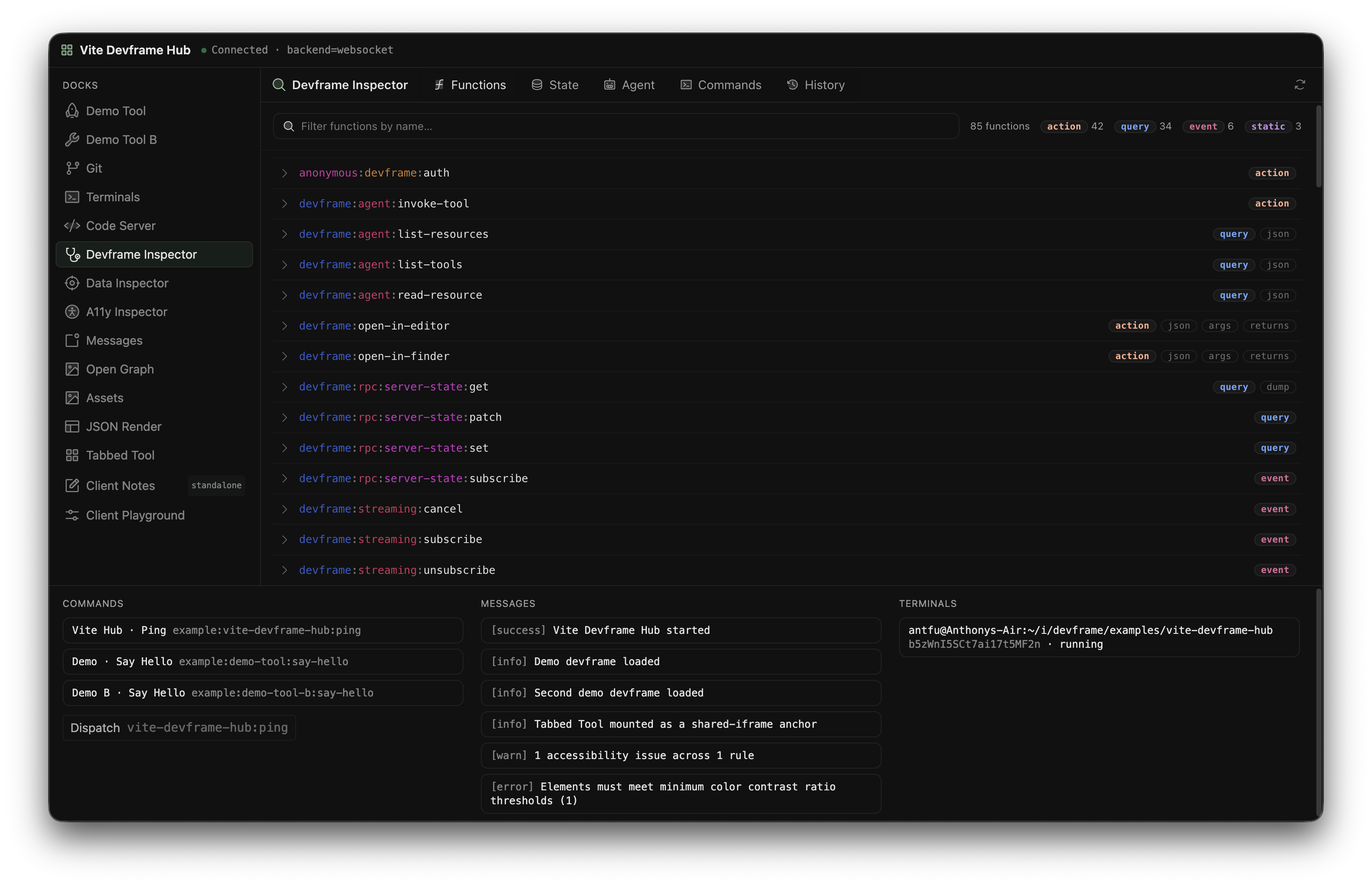1372x886 pixels.
Task: Expand the devframe:streaming:unsubscribe row chevron
Action: click(x=284, y=570)
